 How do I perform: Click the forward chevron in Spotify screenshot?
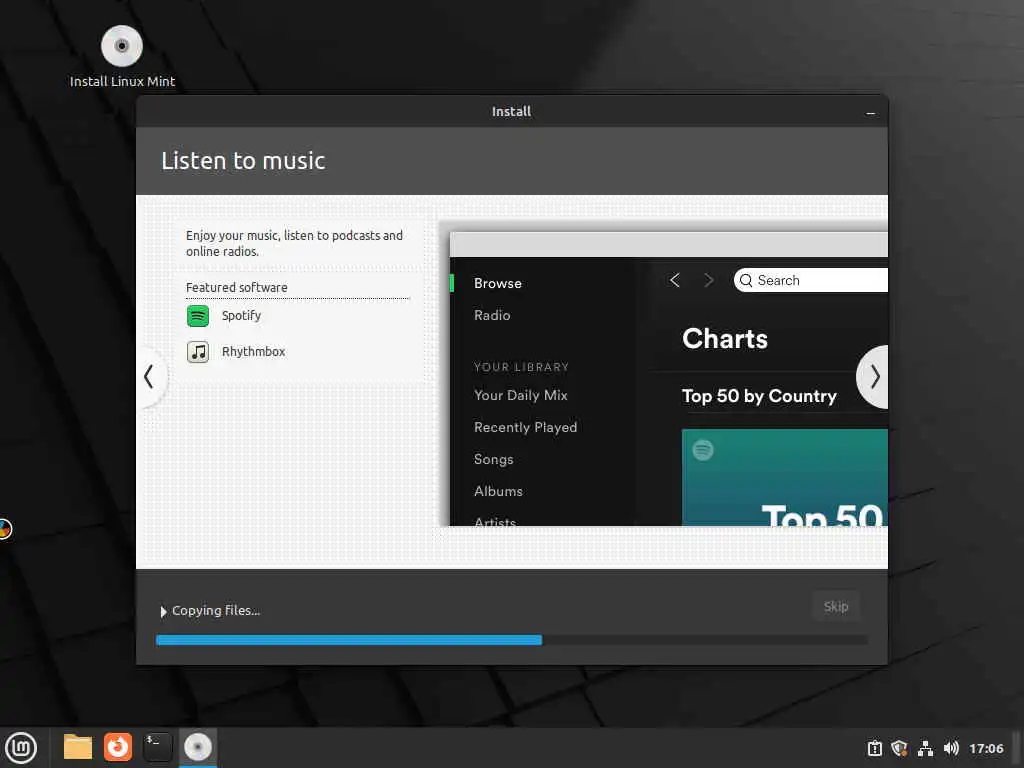tap(709, 280)
